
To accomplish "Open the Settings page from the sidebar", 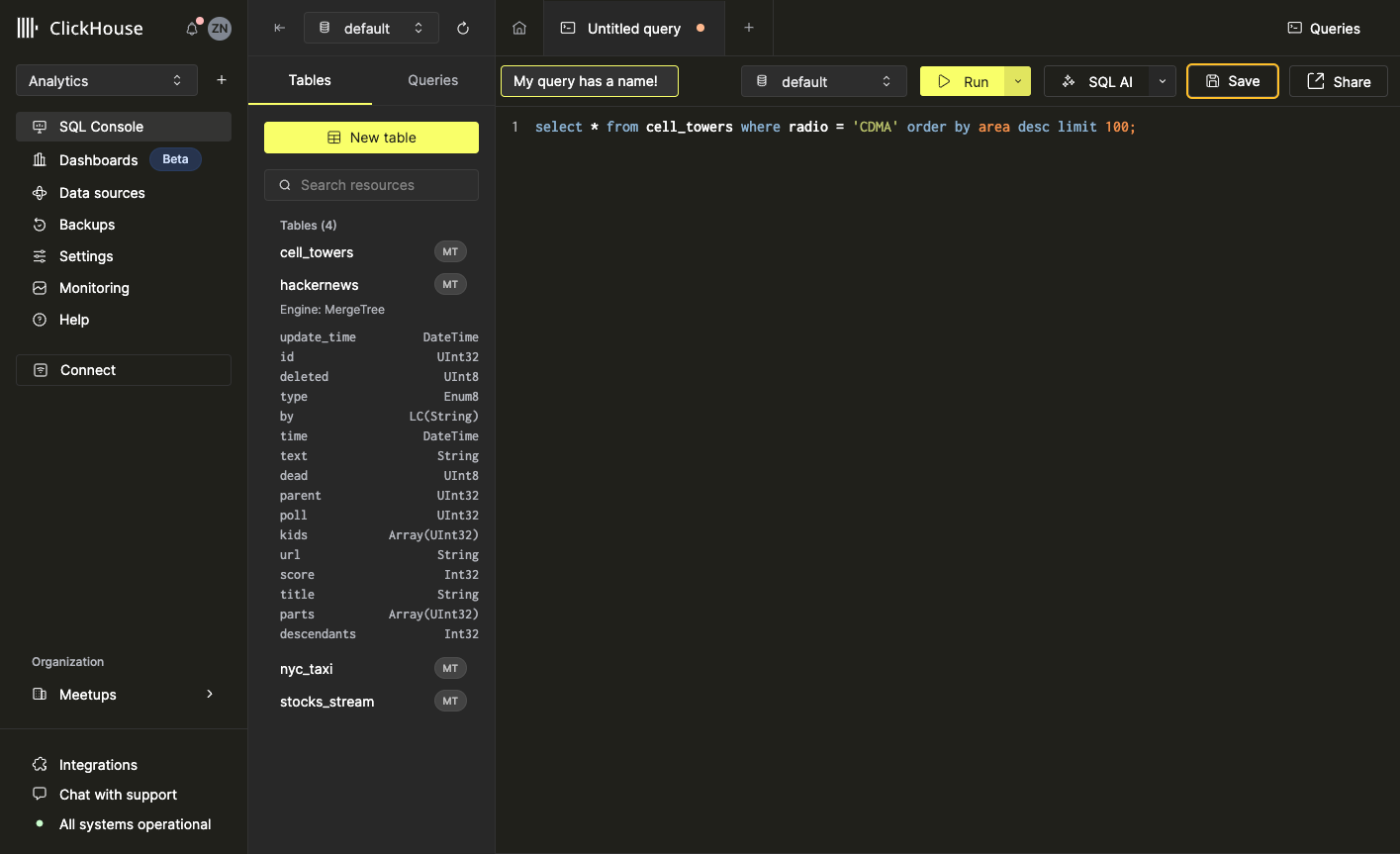I will 84,256.
